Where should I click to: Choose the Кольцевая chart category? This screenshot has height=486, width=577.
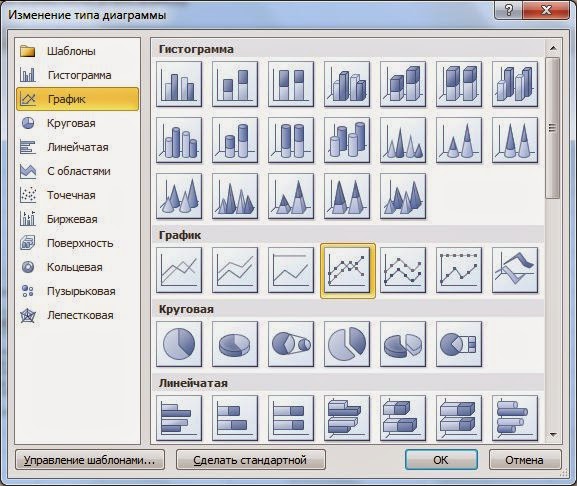click(x=78, y=267)
